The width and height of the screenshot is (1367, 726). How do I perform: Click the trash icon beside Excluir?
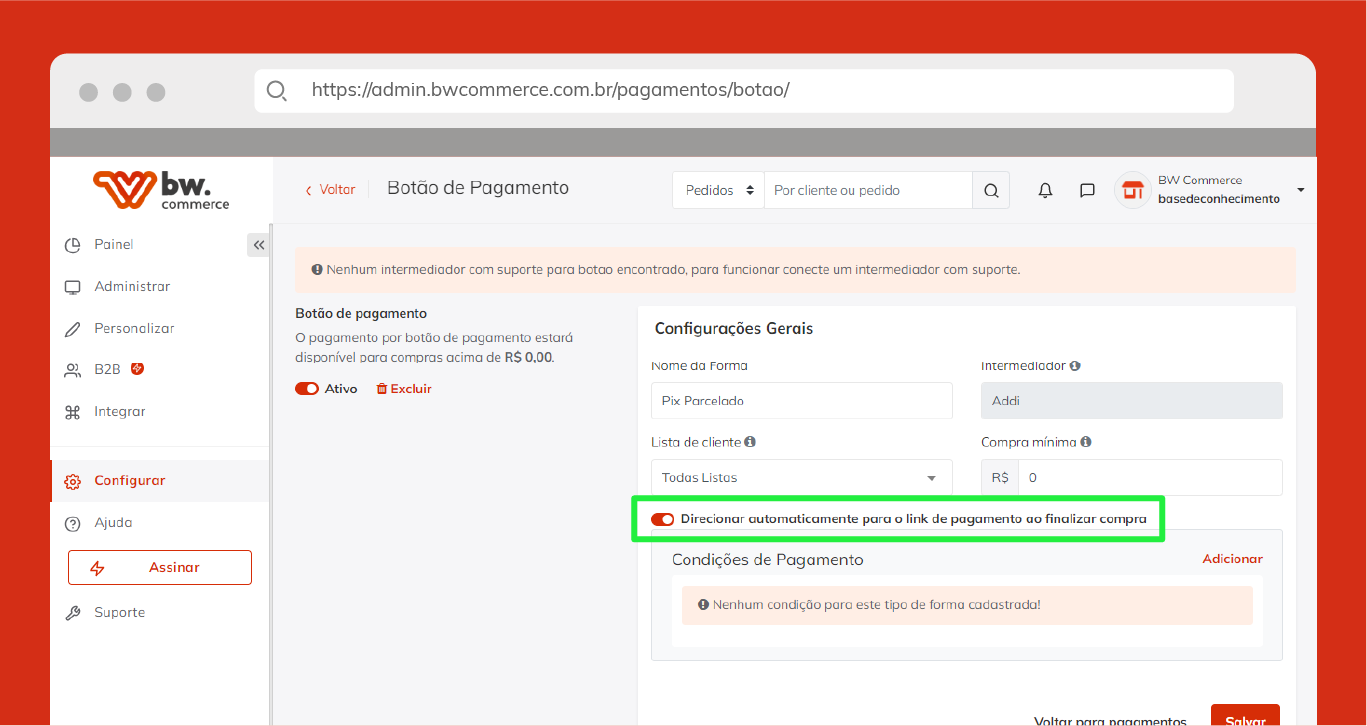pos(381,389)
